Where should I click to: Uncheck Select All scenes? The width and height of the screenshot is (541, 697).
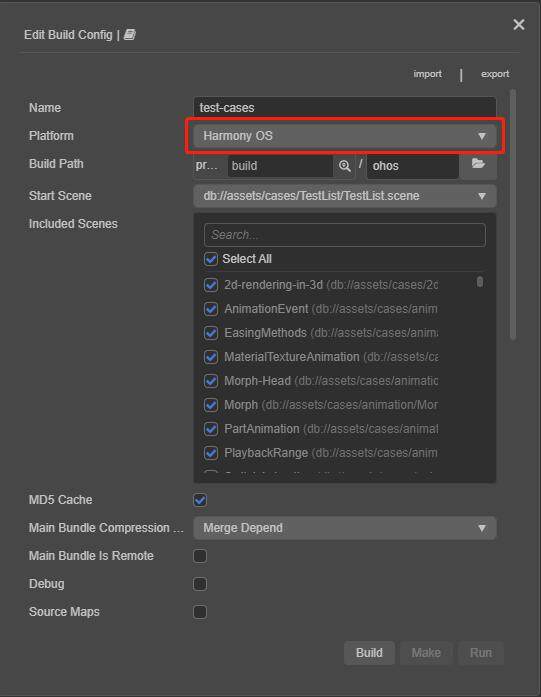(x=211, y=259)
